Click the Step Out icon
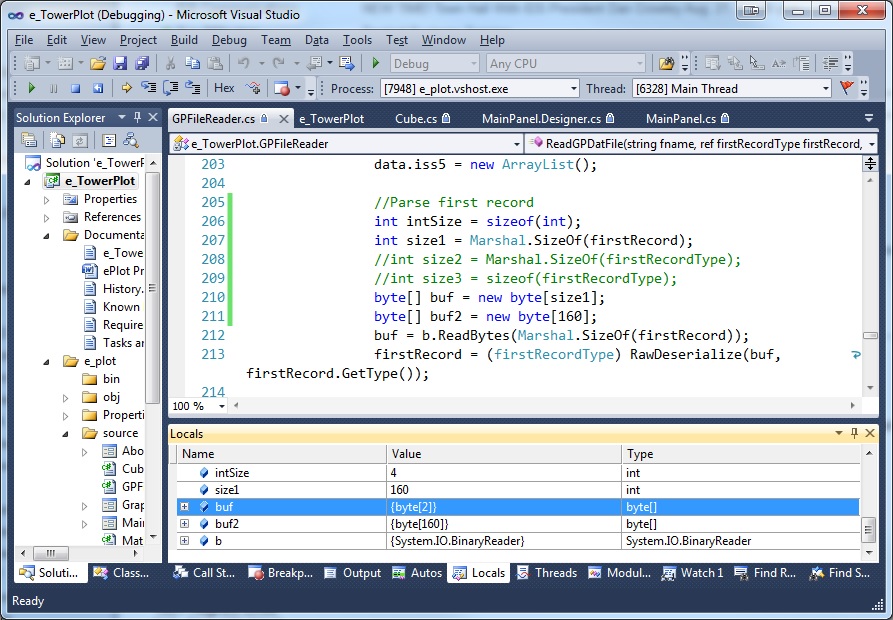The width and height of the screenshot is (893, 620). pos(191,88)
